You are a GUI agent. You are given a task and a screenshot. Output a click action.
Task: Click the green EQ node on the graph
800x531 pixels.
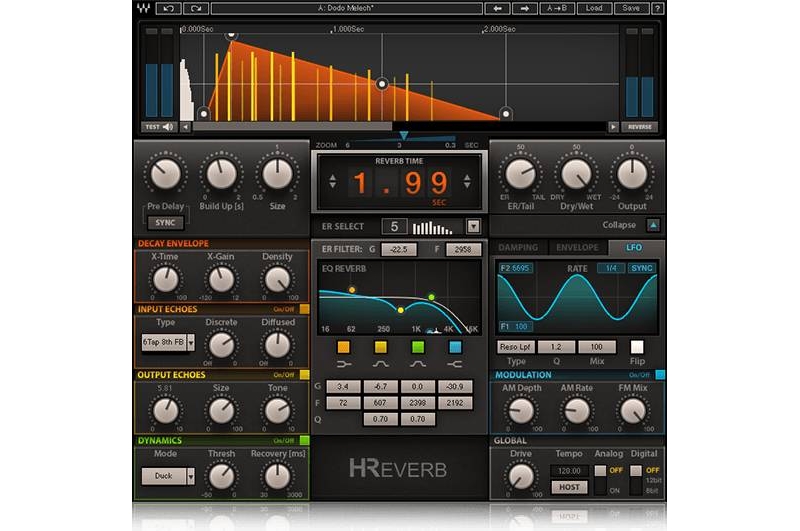[x=432, y=297]
